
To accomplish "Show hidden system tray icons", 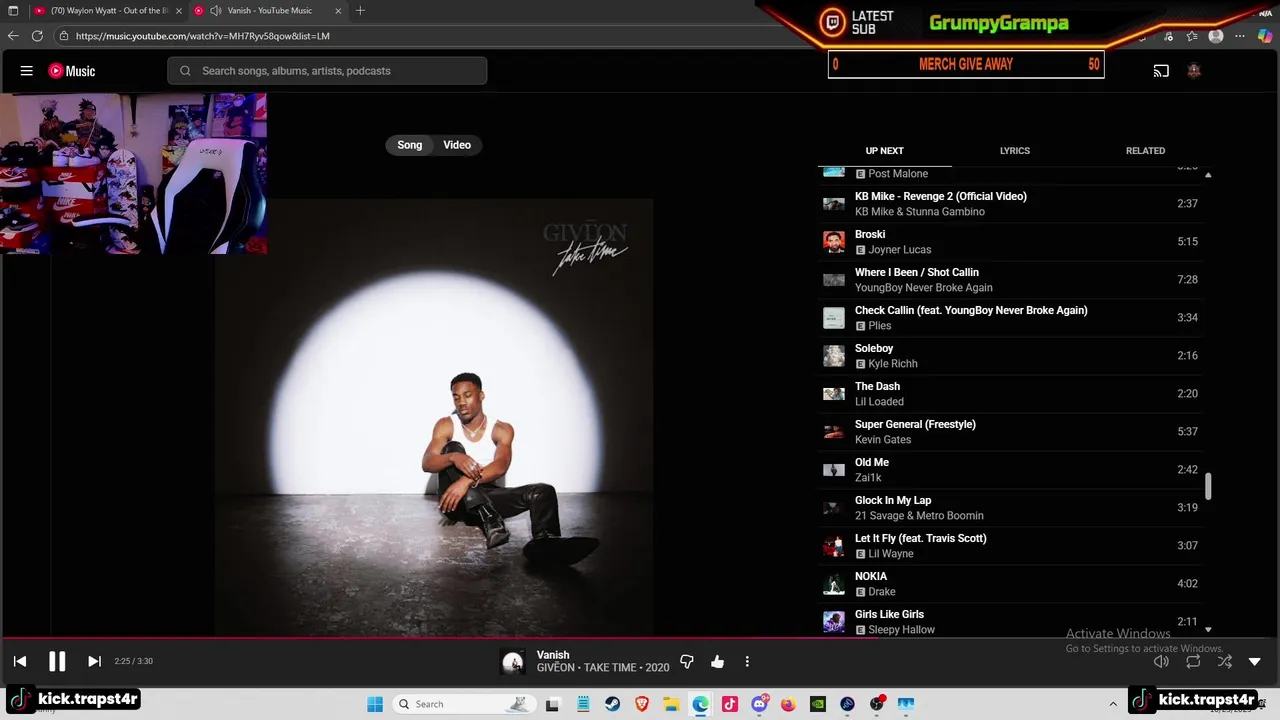I will pyautogui.click(x=1113, y=704).
